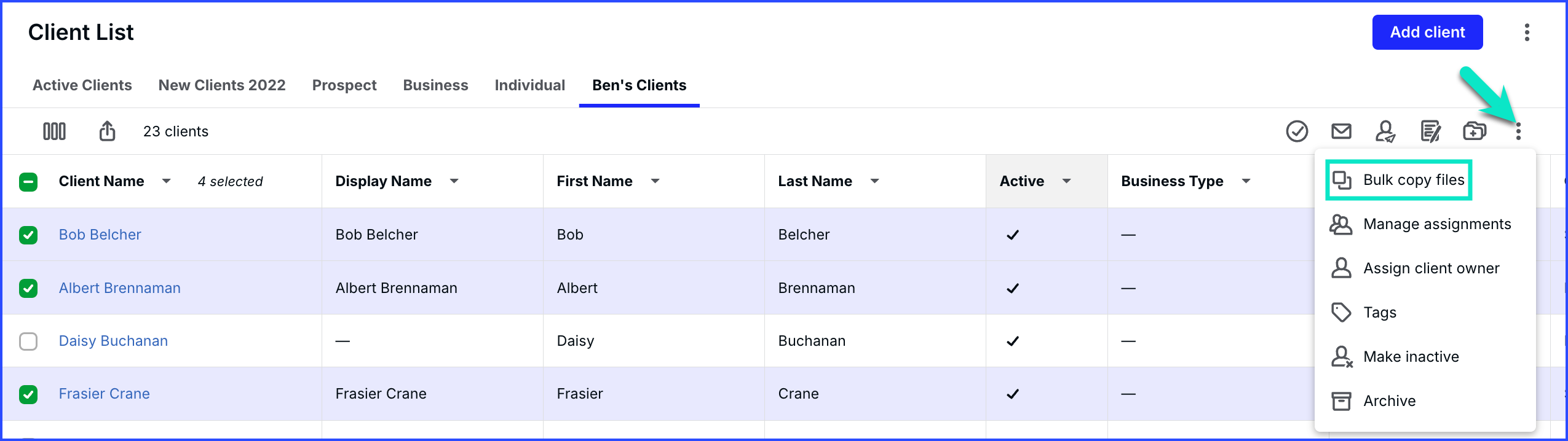Choose Make inactive from the menu
Screen dimensions: 1568x441
tap(1411, 357)
